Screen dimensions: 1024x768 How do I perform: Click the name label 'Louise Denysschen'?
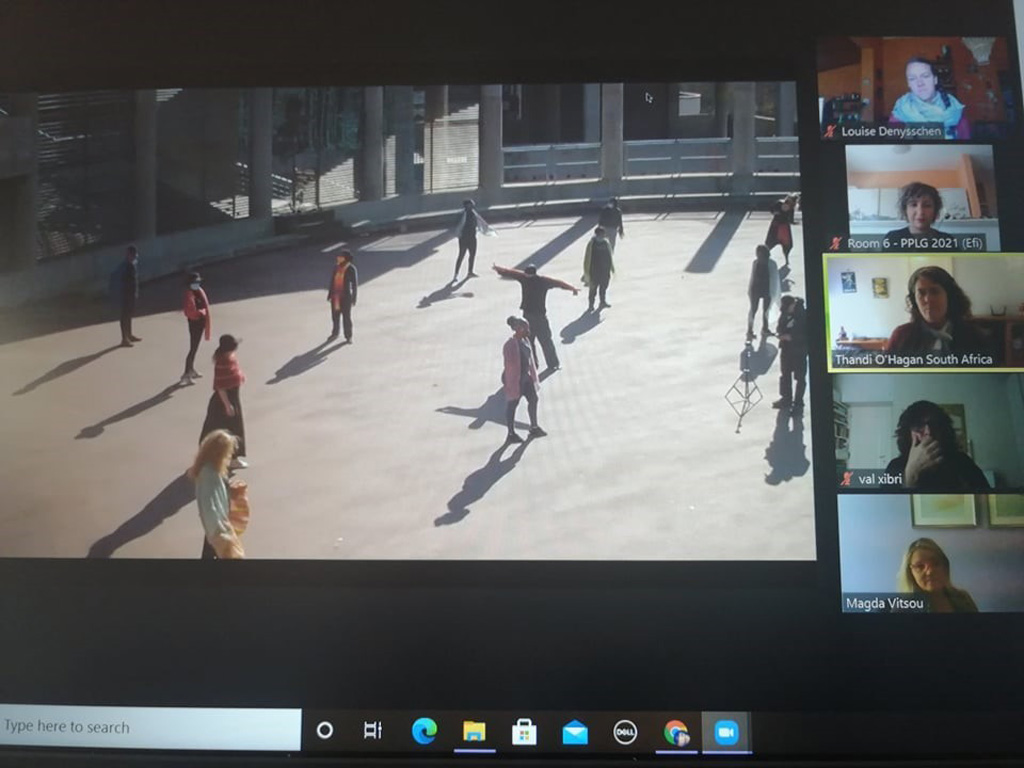point(891,131)
